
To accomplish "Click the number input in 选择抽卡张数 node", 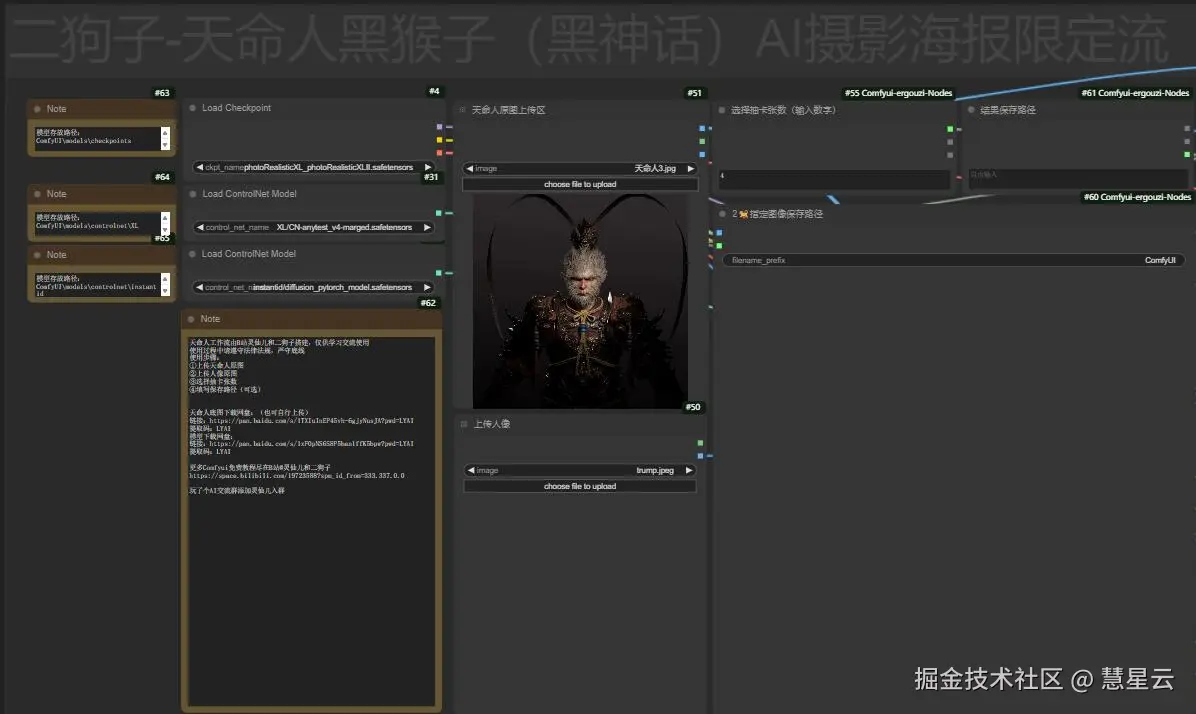I will coord(834,178).
